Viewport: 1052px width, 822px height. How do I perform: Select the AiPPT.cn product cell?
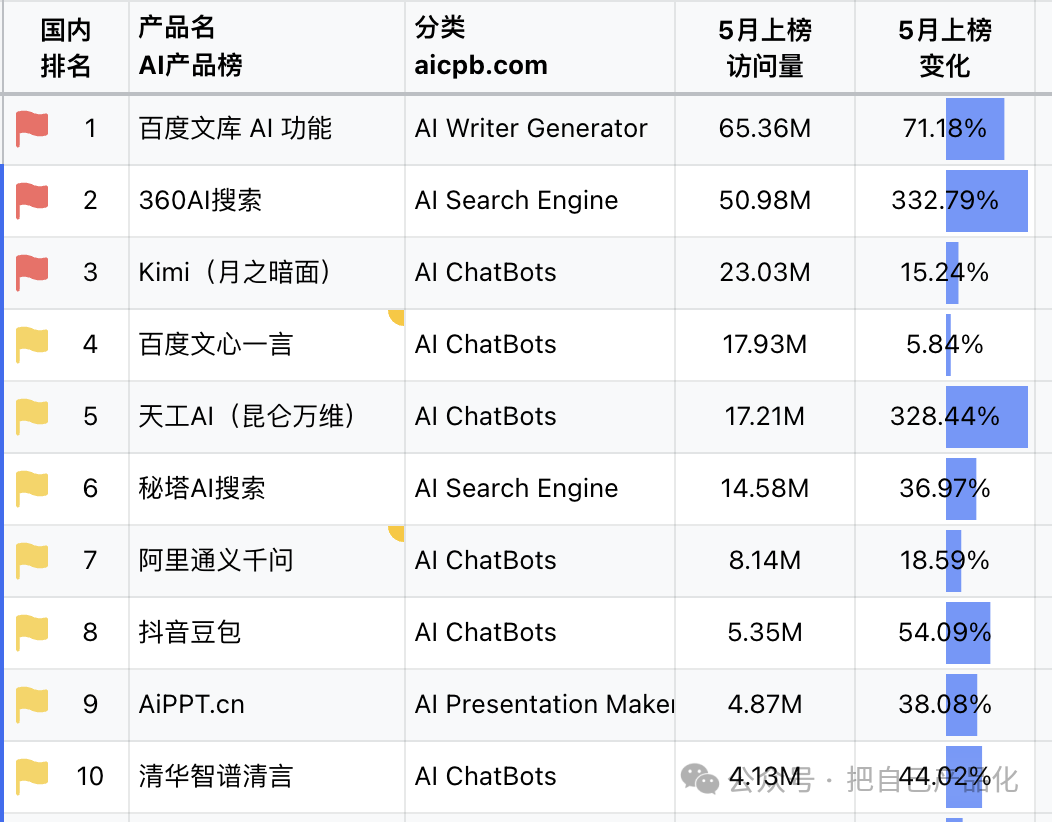[267, 705]
